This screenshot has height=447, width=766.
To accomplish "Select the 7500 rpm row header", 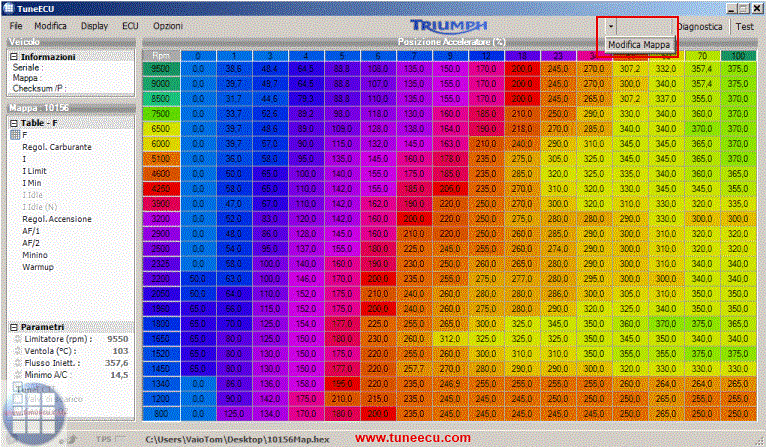I will (161, 114).
